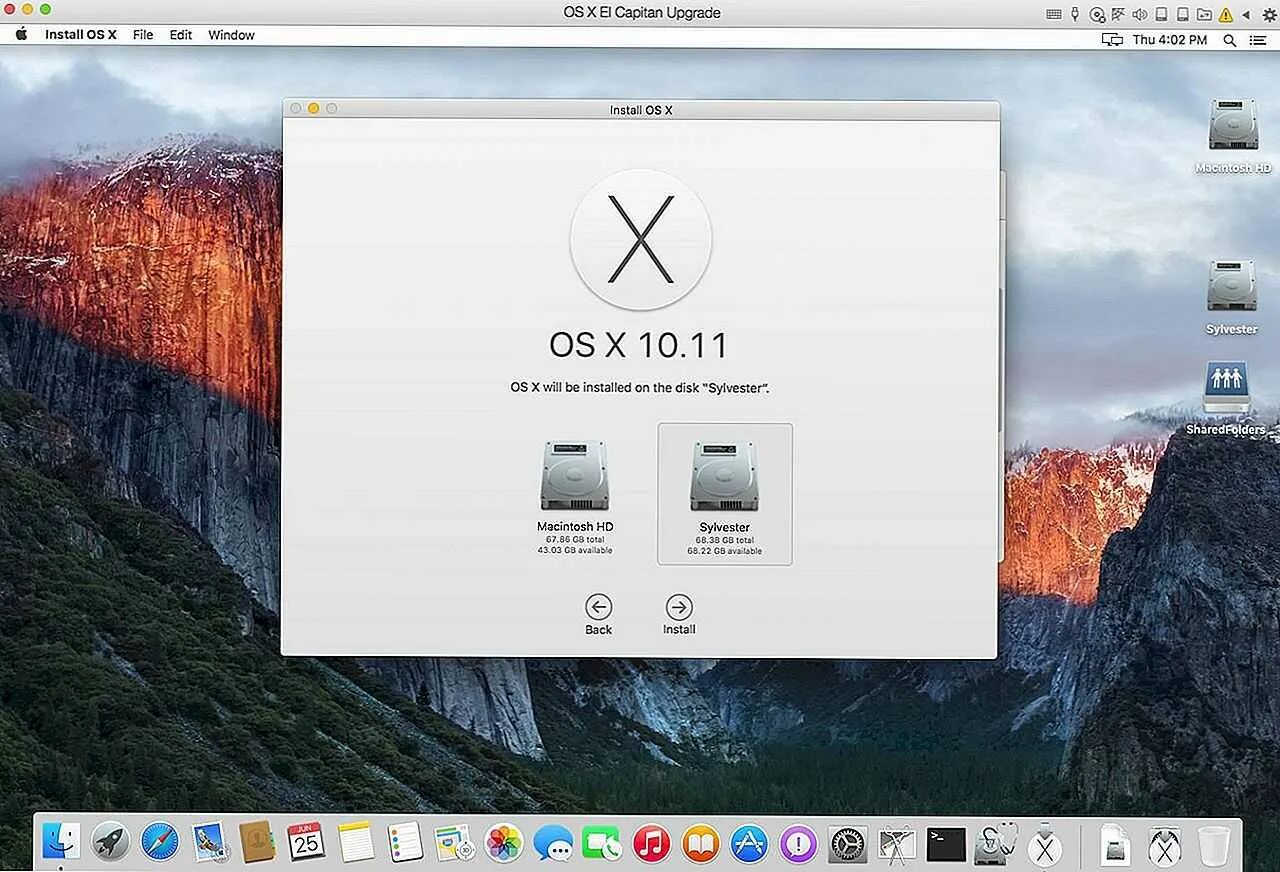This screenshot has width=1280, height=872.
Task: Open SharedFolders desktop icon
Action: coord(1226,398)
